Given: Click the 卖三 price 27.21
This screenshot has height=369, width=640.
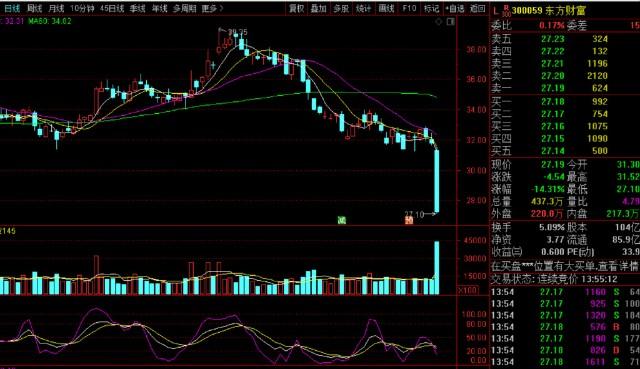Looking at the screenshot, I should coord(553,63).
